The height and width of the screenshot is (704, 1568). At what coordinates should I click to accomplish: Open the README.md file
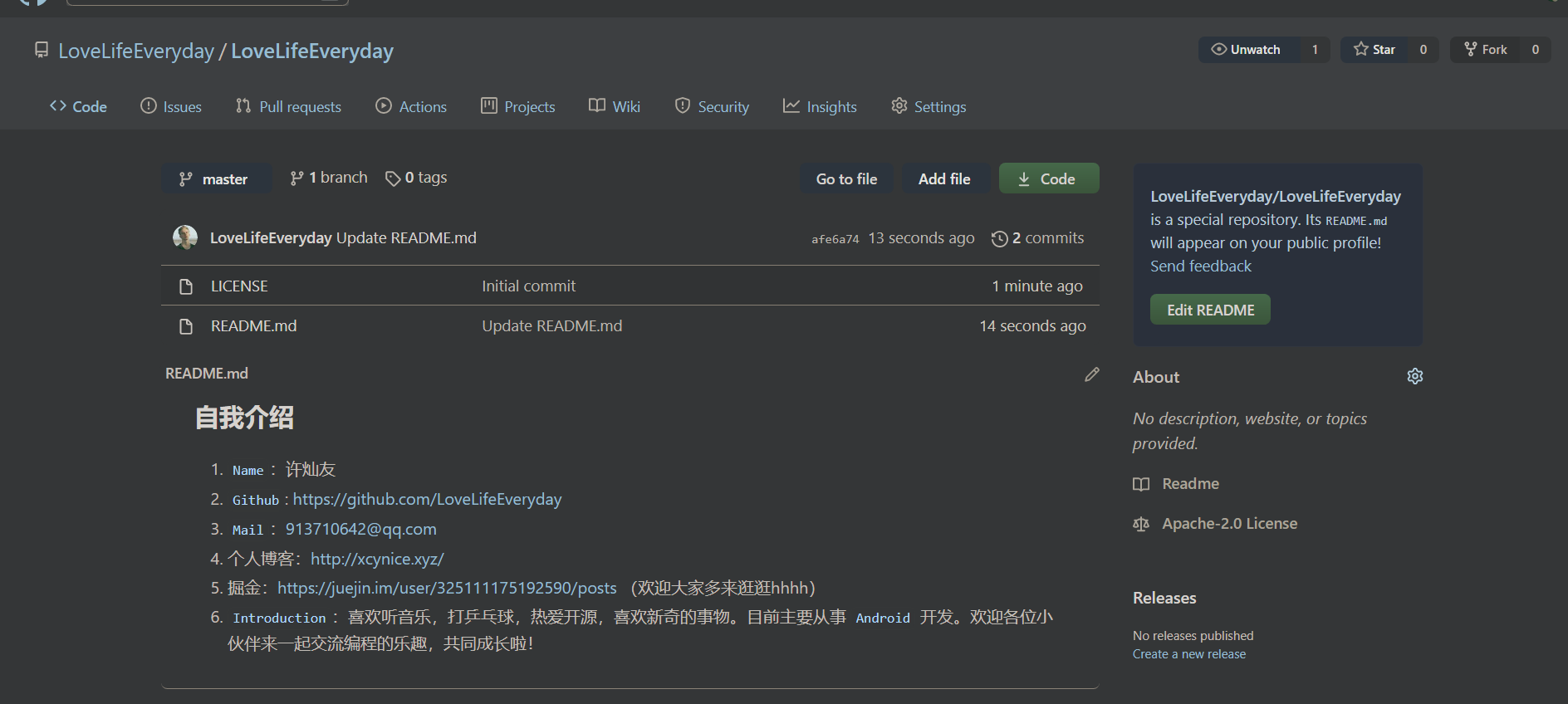pyautogui.click(x=253, y=326)
